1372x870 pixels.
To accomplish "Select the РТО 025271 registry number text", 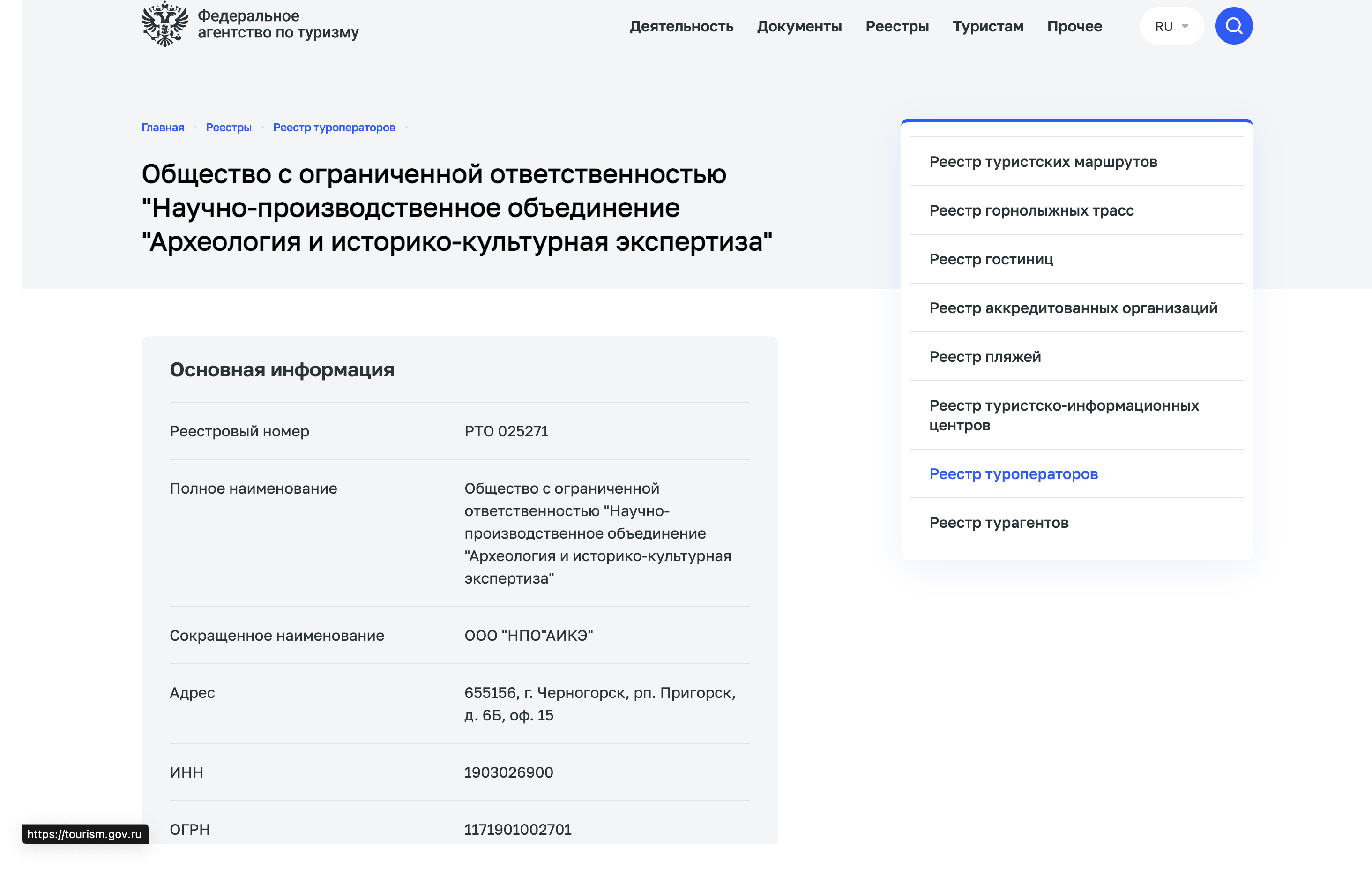I will [506, 432].
